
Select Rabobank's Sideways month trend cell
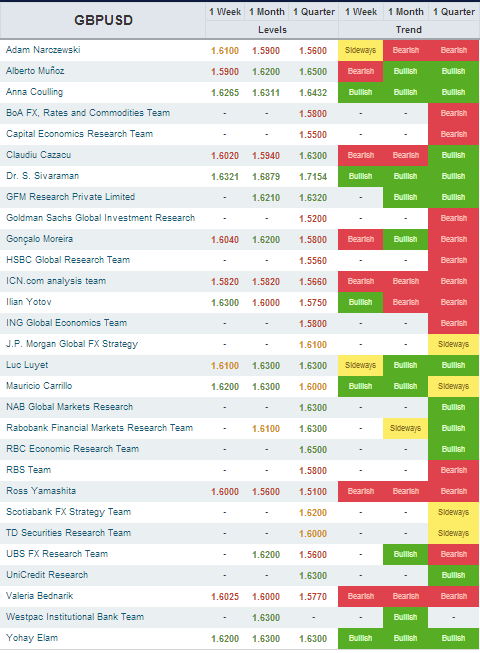(405, 428)
